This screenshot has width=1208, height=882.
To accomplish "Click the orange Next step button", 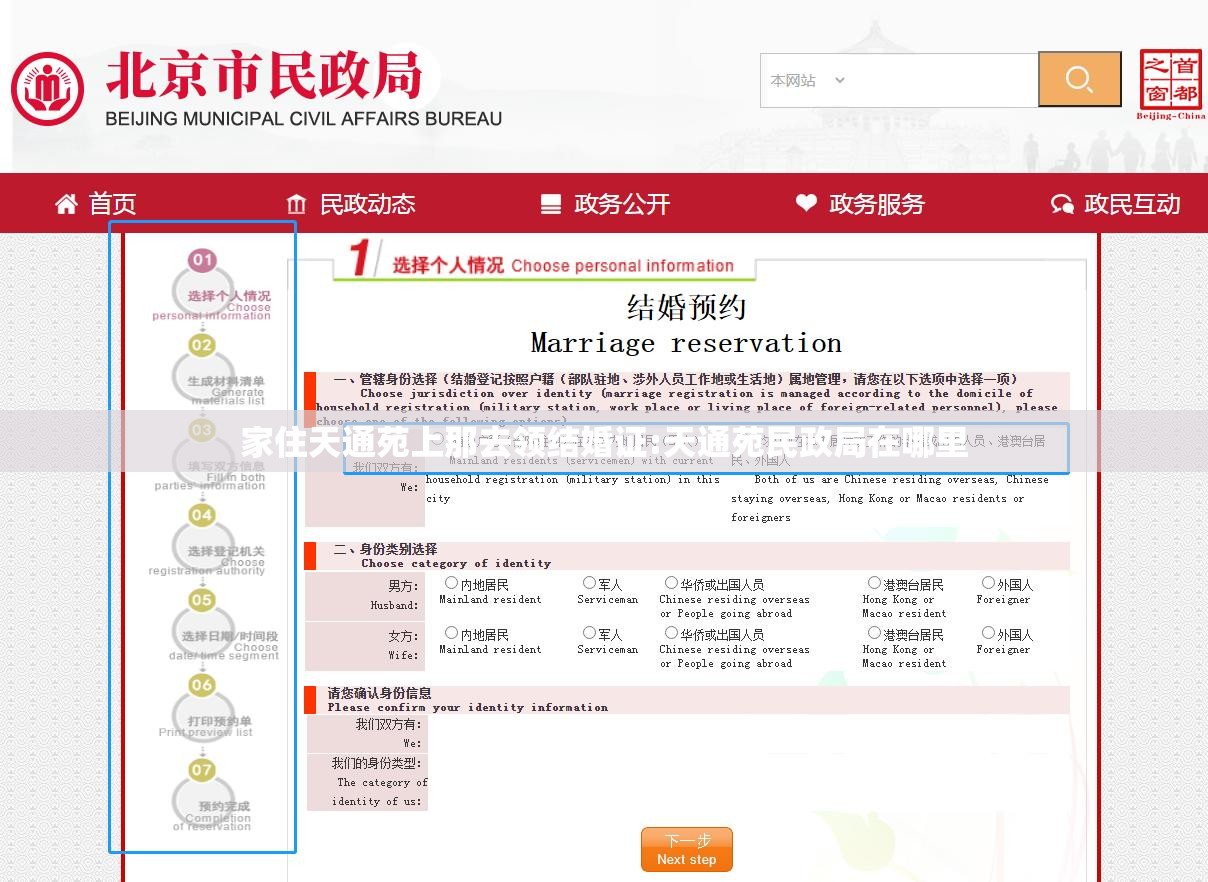I will point(686,850).
